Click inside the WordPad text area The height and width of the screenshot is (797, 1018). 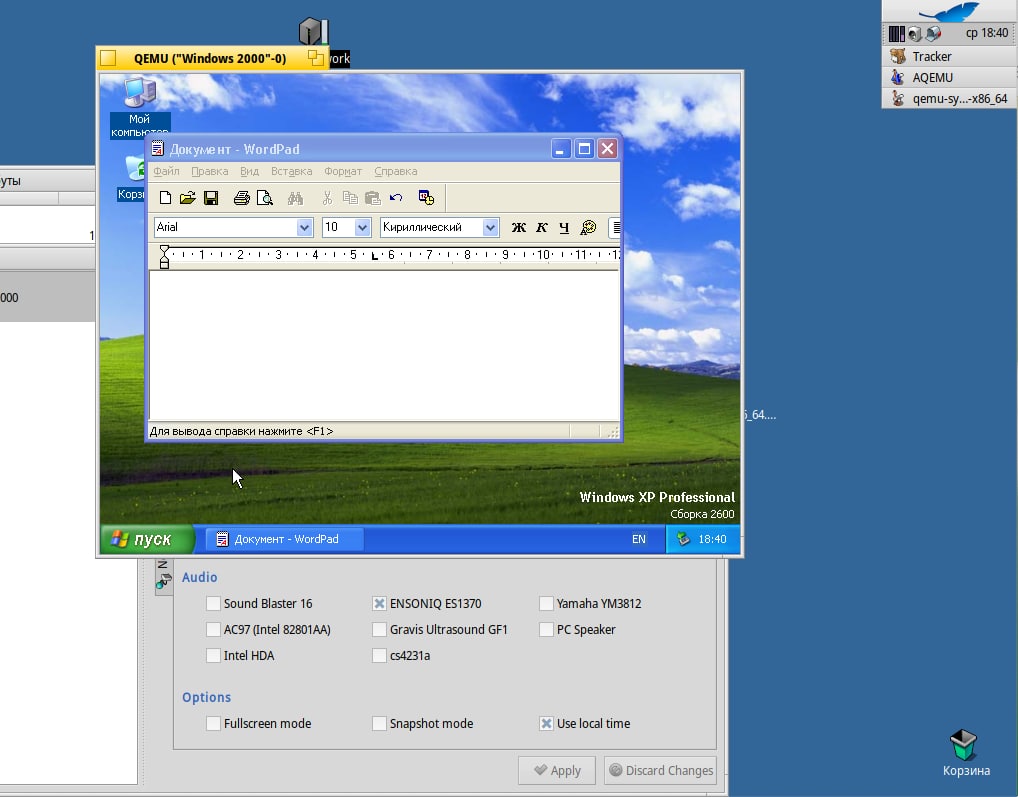384,345
